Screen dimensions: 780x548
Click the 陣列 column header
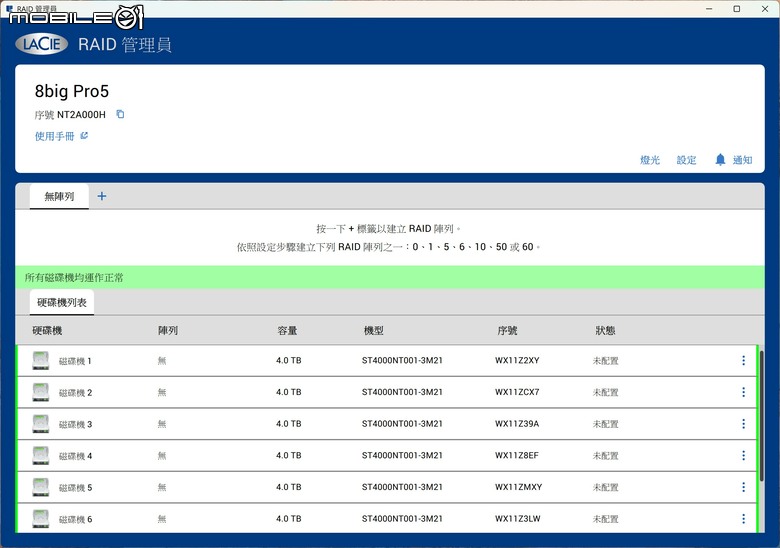pos(168,331)
